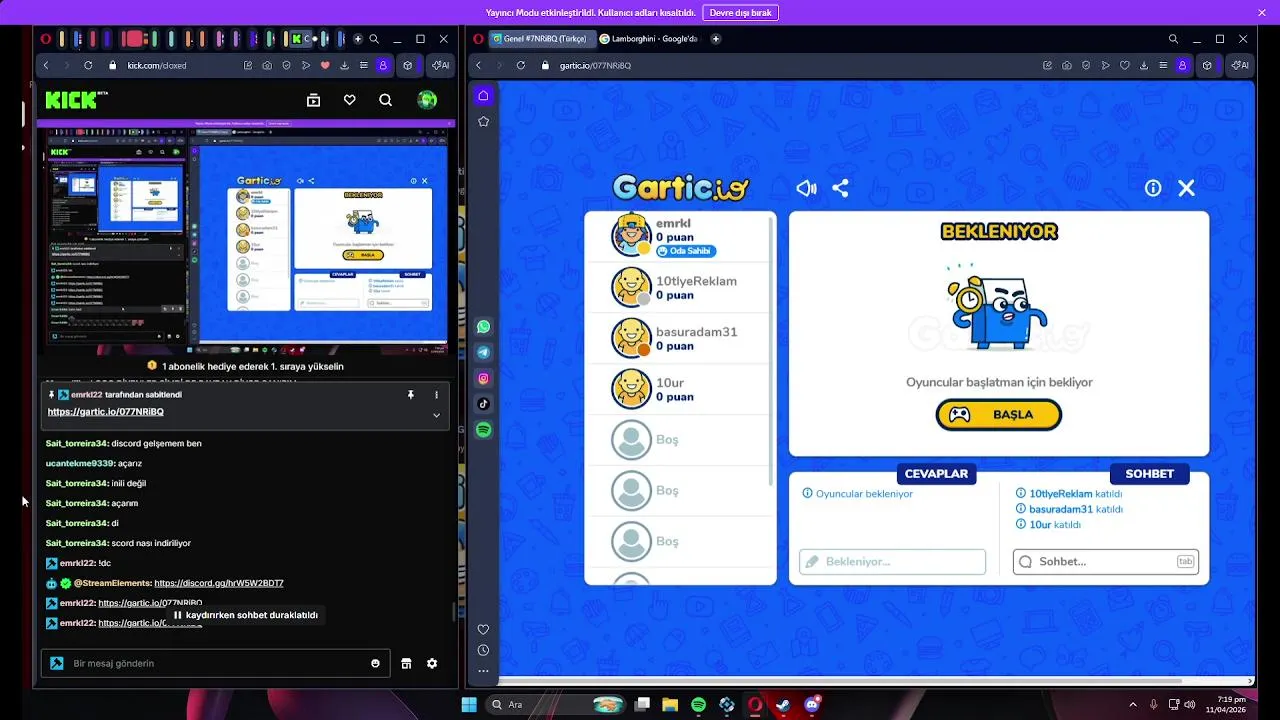Open the emoji picker in Kick chat
1280x720 pixels.
(376, 663)
